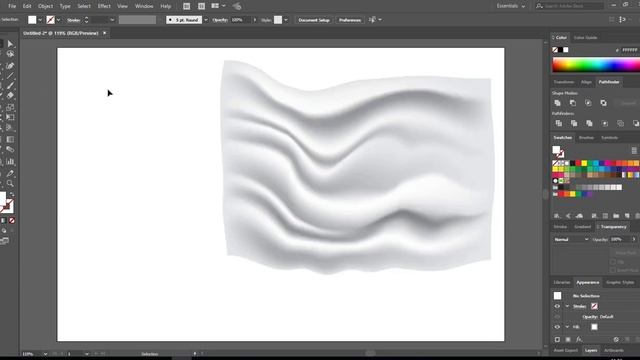The width and height of the screenshot is (640, 360).
Task: Click Trim pathfinder icon
Action: [x=574, y=123]
